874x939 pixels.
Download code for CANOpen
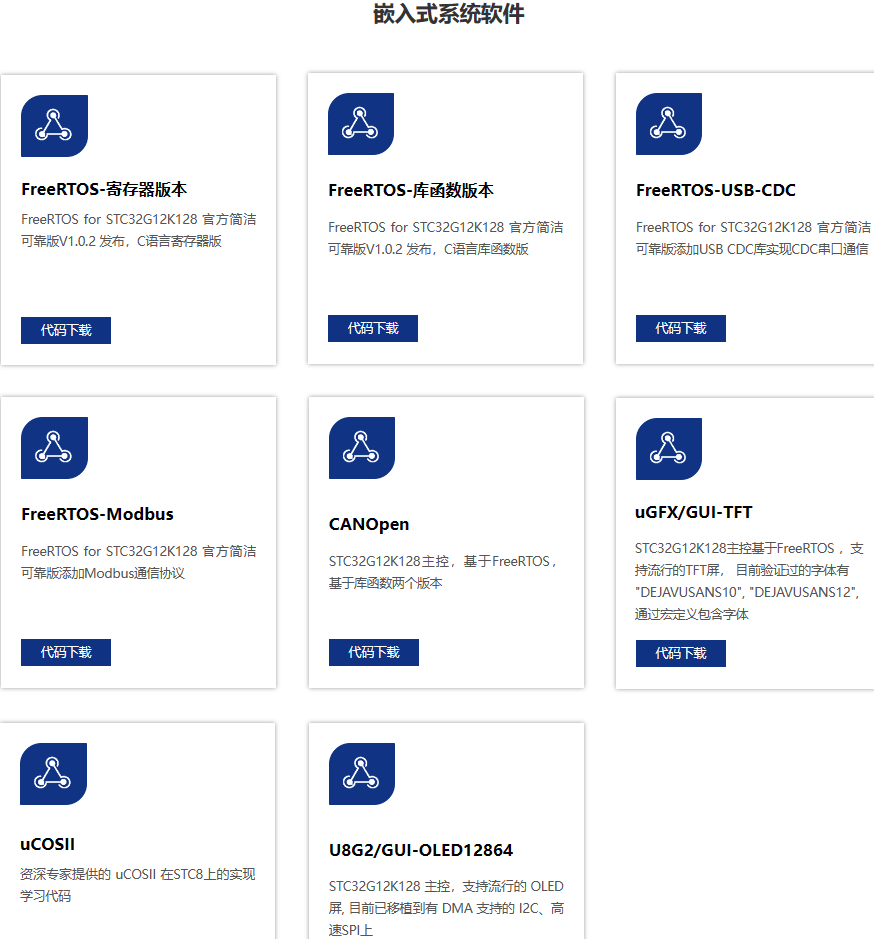(374, 652)
